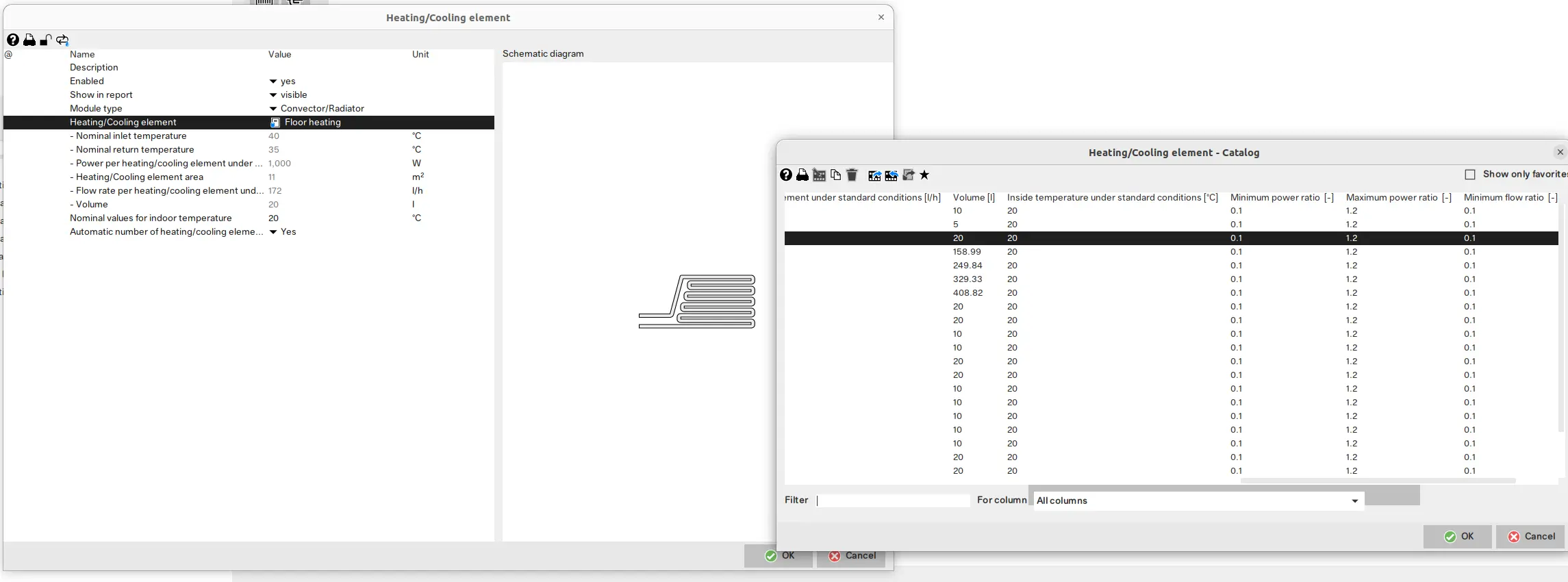Open the Show in report visible dropdown
The height and width of the screenshot is (582, 1568).
[x=273, y=95]
